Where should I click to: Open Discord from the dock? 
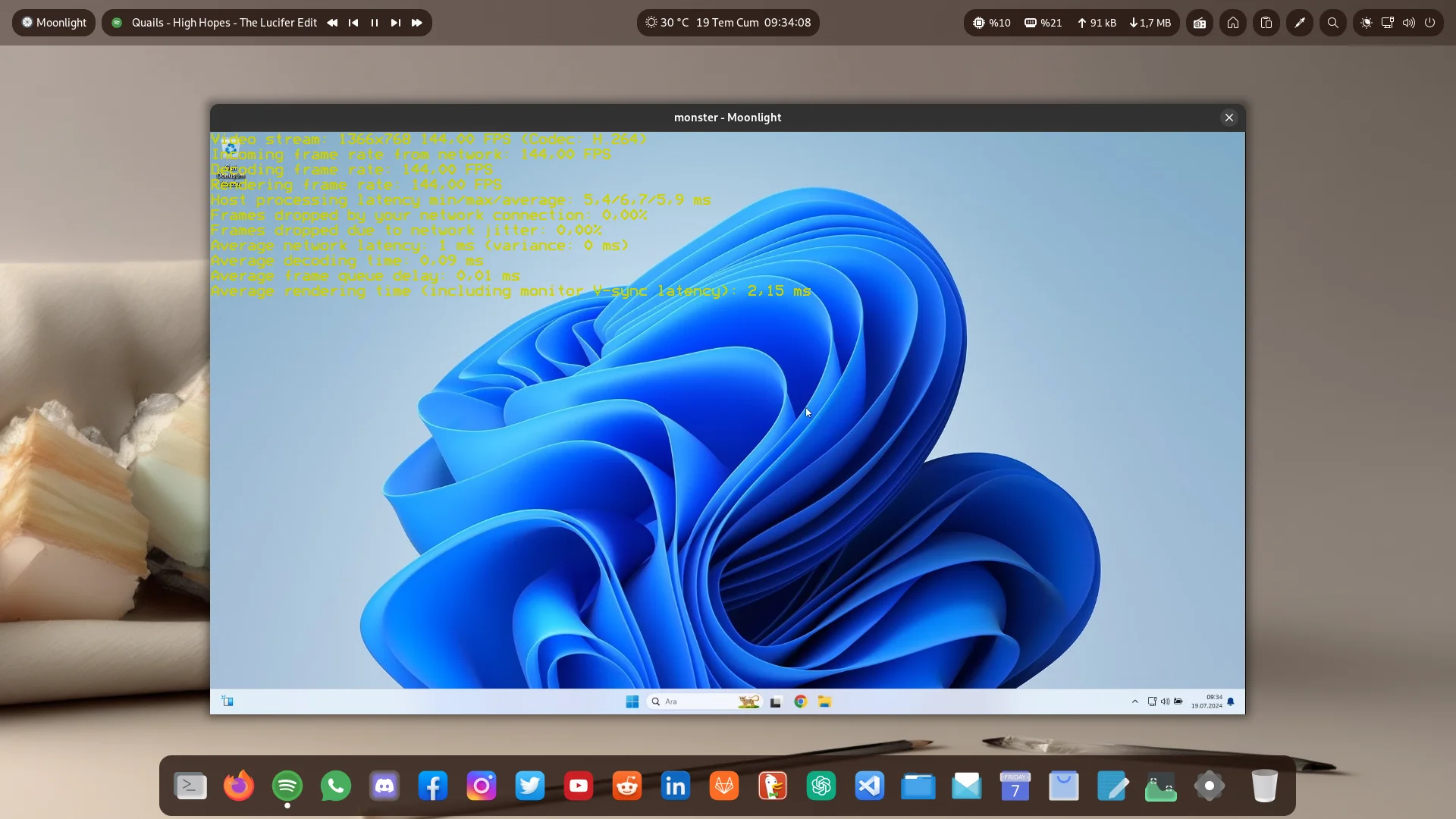click(x=384, y=786)
